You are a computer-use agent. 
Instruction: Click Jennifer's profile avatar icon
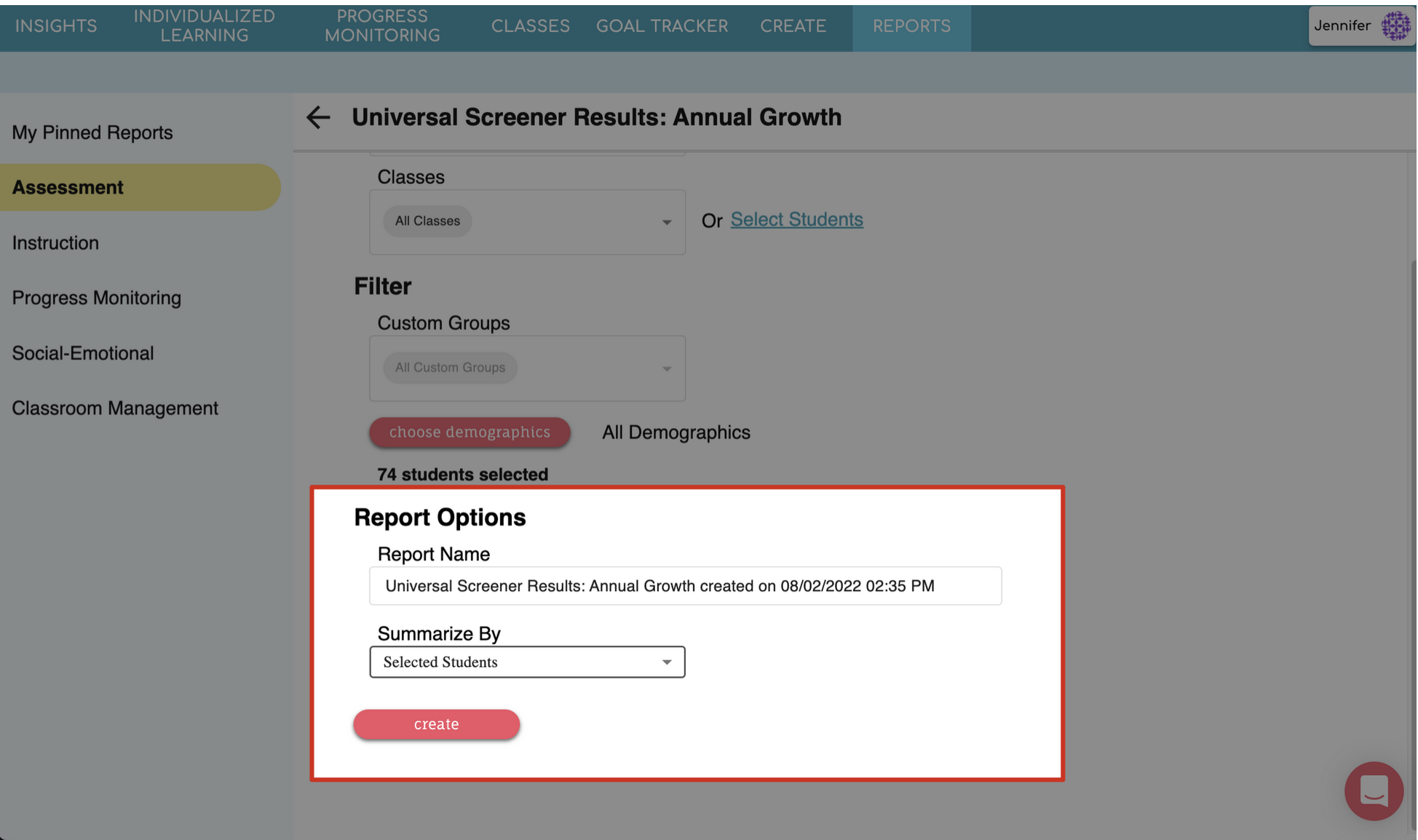click(1395, 26)
